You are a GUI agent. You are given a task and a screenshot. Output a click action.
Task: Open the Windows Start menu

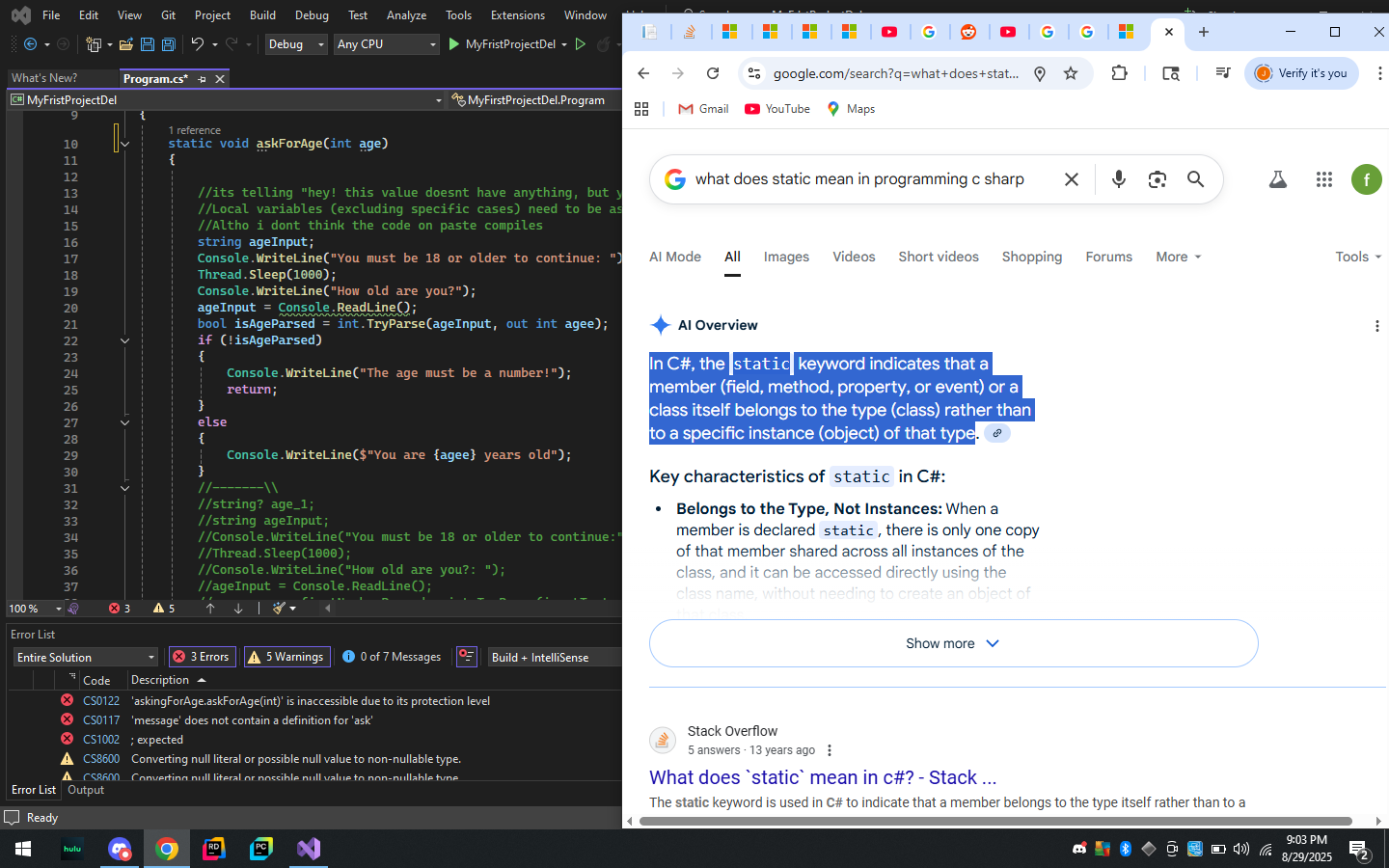pyautogui.click(x=23, y=849)
